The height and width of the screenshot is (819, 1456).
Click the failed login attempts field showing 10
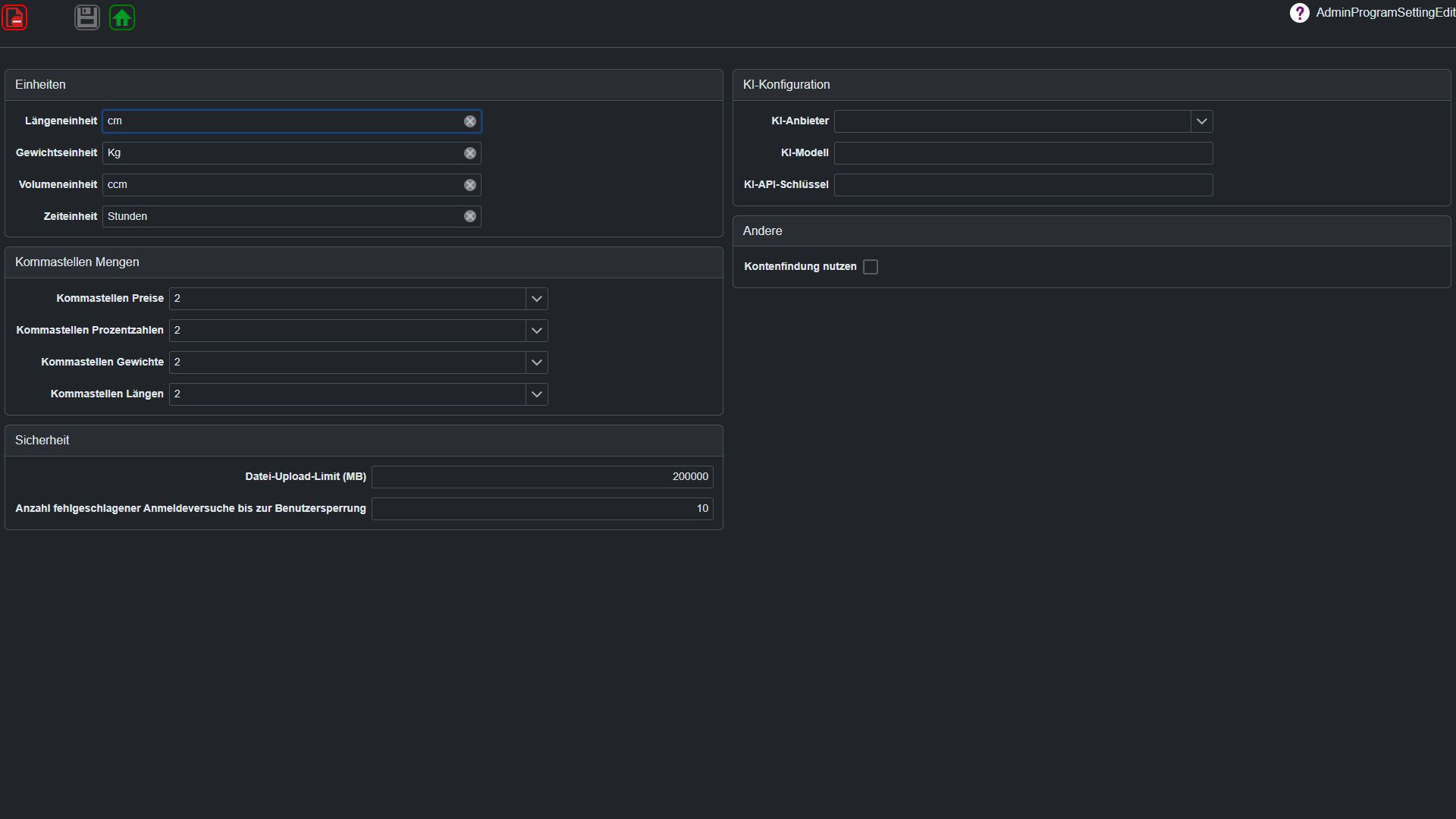(x=542, y=509)
